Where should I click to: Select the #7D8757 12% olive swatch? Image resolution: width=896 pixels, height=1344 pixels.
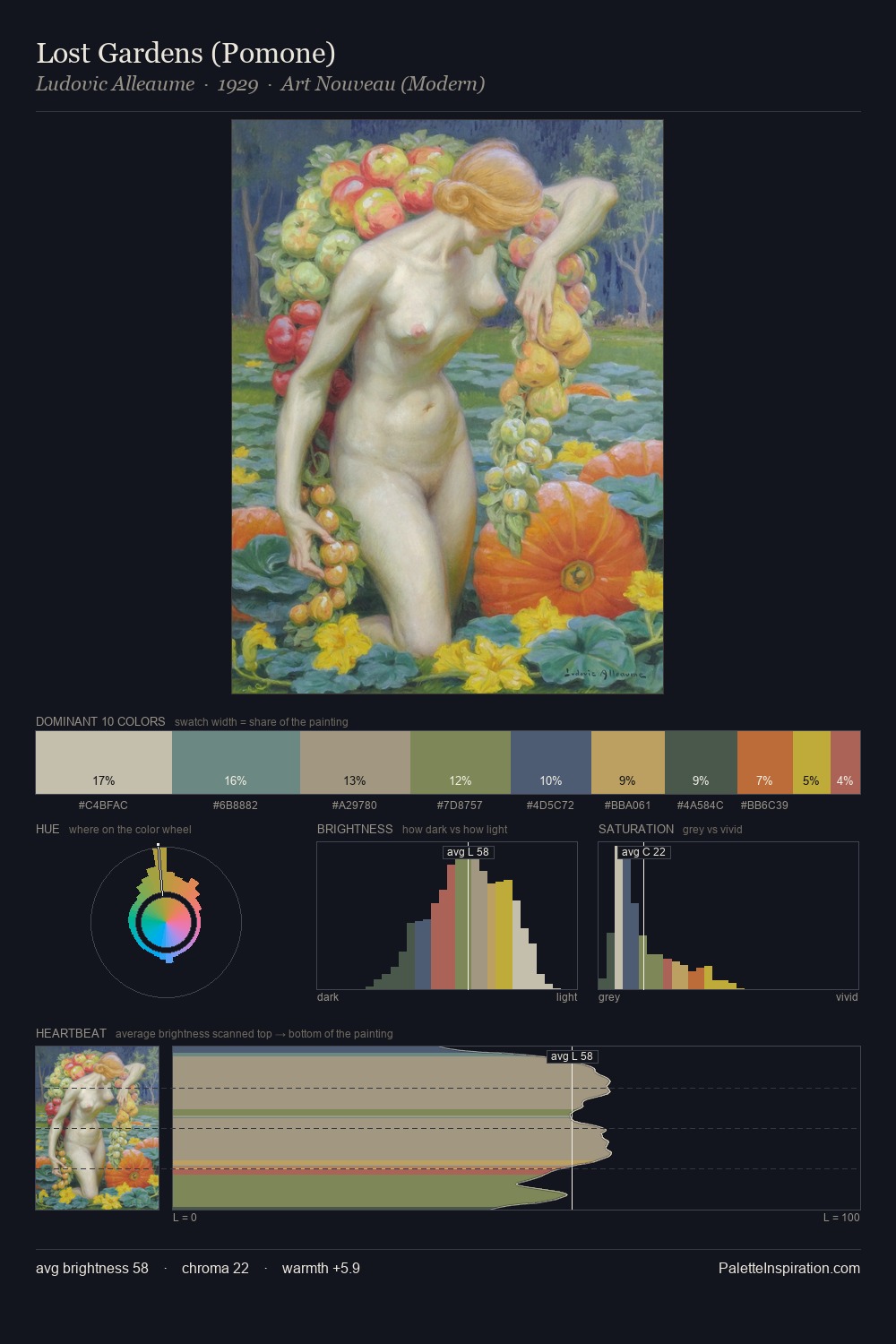(x=461, y=762)
